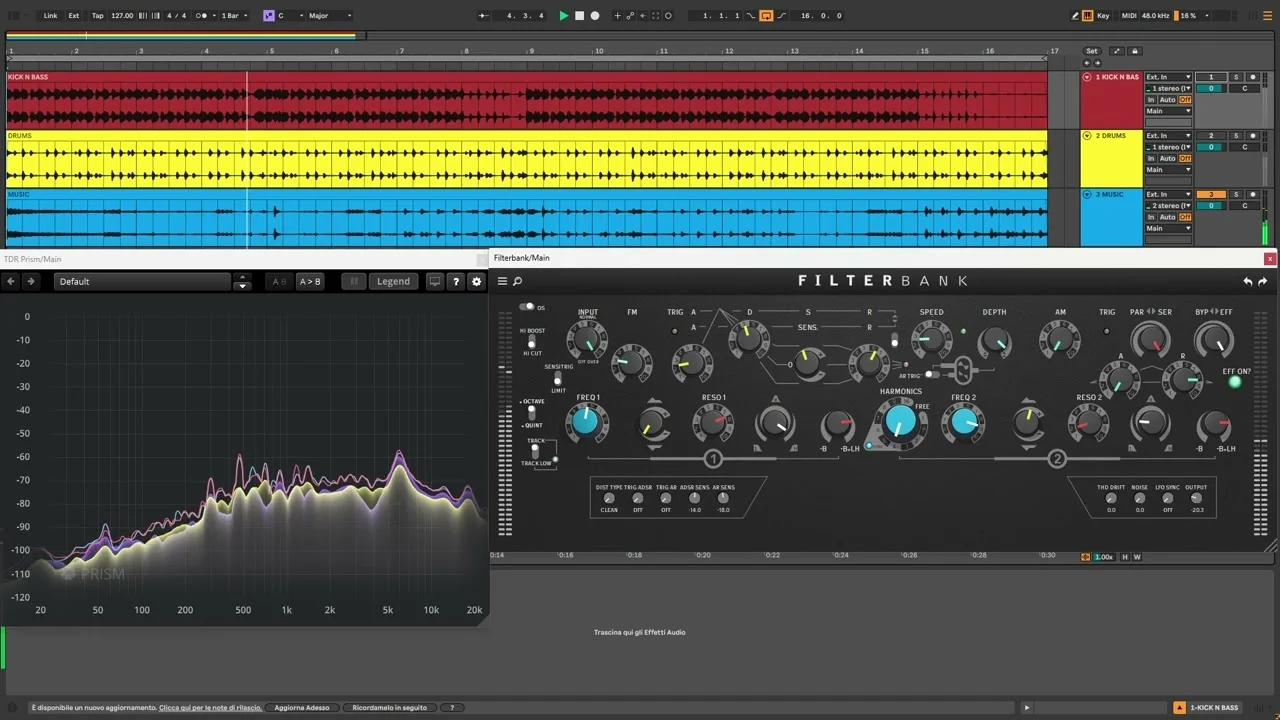This screenshot has width=1280, height=720.
Task: Click the tempo field showing 127.00
Action: (x=122, y=16)
